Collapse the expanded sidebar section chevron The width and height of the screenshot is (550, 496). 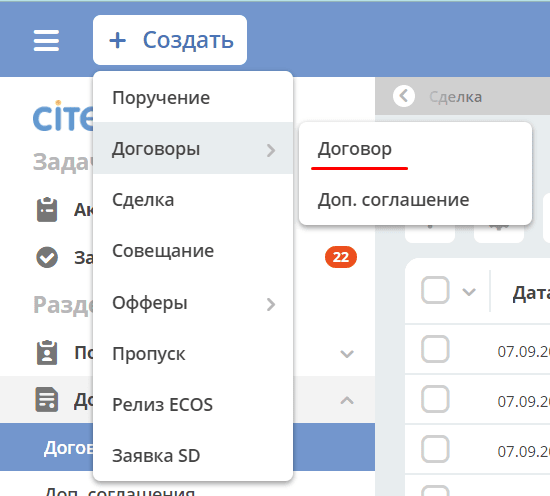347,400
